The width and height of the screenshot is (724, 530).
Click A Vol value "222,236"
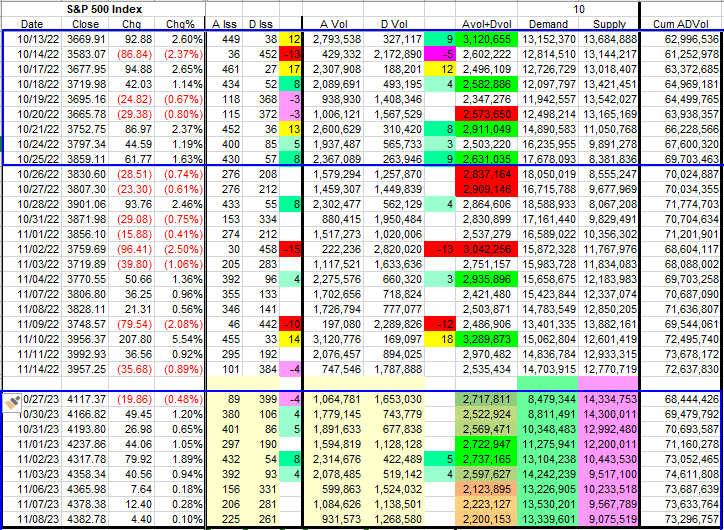[x=333, y=249]
